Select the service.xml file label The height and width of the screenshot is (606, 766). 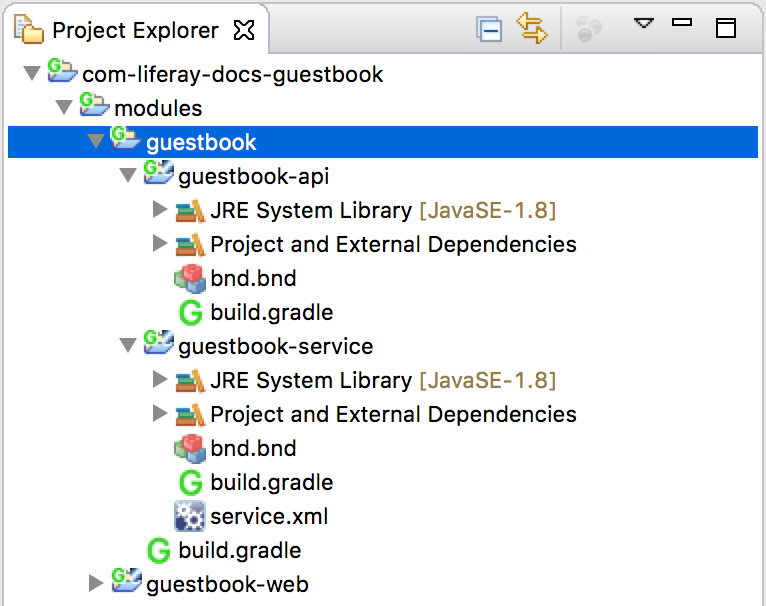269,517
